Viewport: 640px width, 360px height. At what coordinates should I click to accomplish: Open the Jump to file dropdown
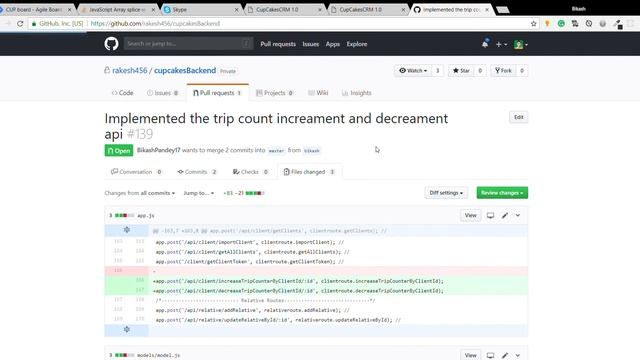click(x=198, y=193)
